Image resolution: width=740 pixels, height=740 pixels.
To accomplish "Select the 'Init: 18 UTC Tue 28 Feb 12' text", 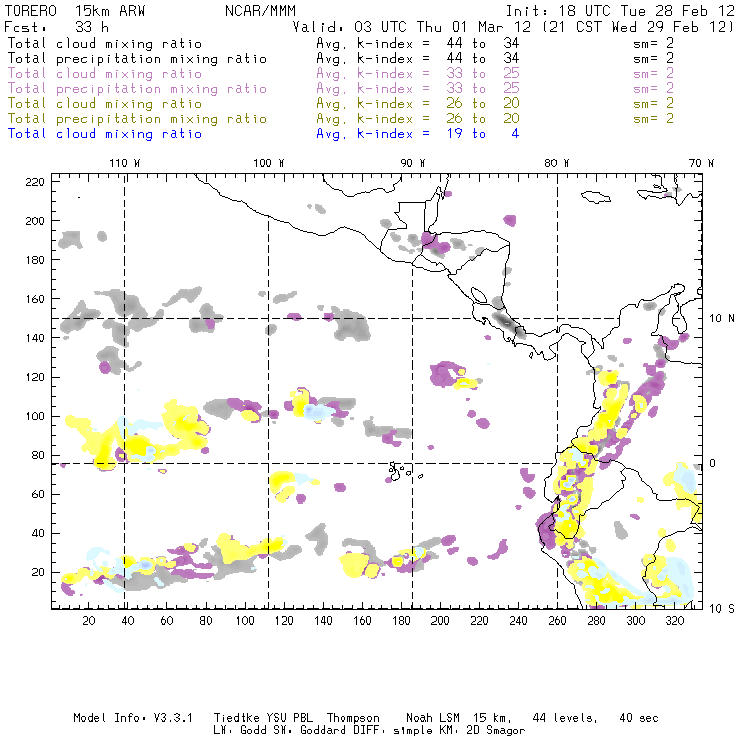I will [x=620, y=11].
